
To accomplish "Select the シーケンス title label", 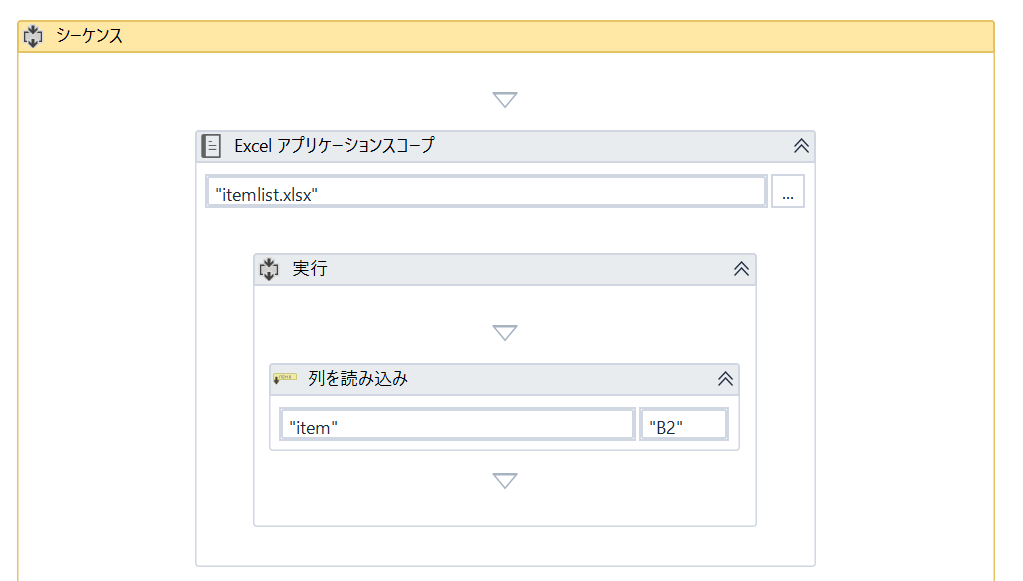I will point(89,37).
